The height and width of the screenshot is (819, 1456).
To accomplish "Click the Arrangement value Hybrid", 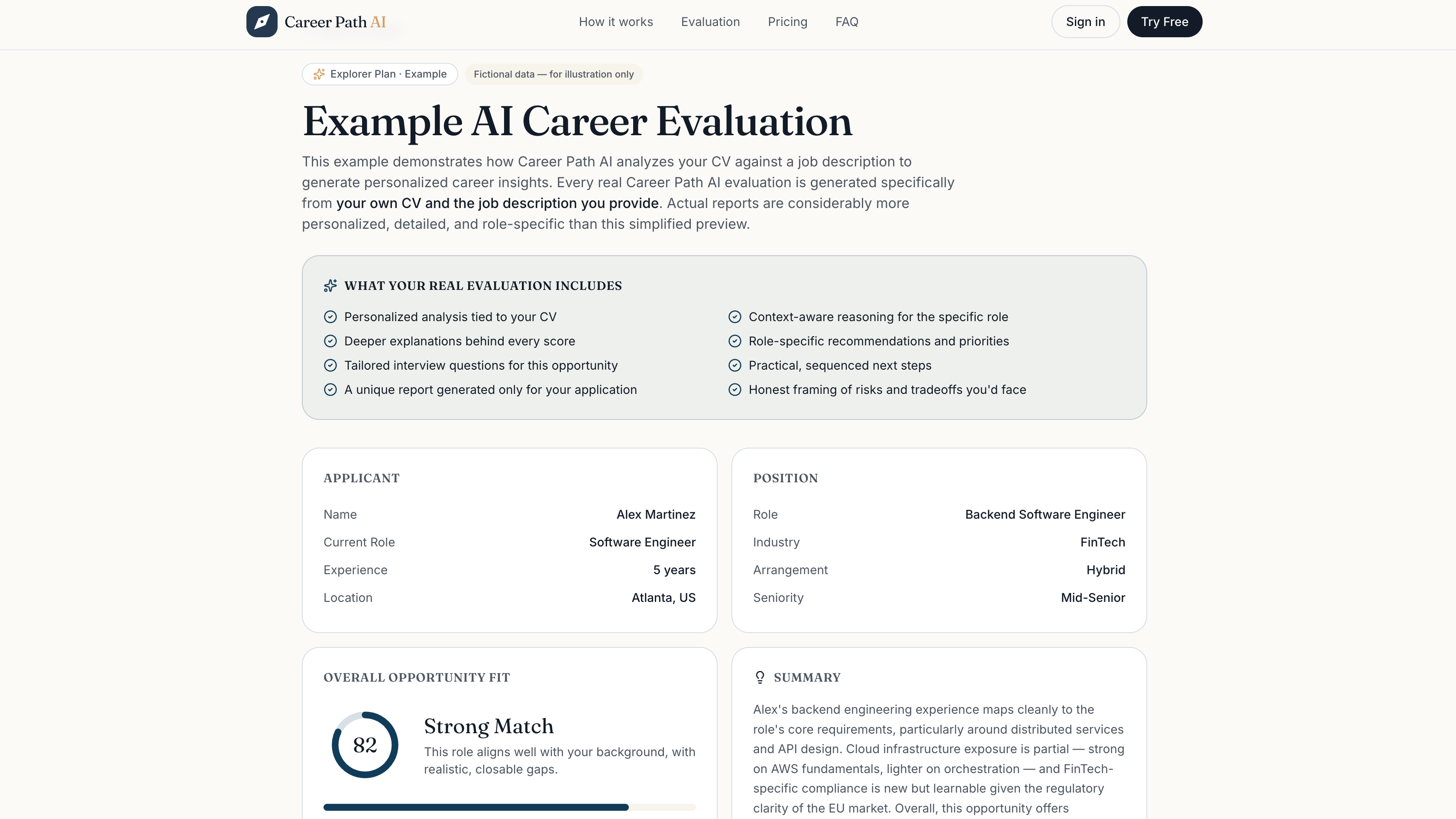I will click(x=1106, y=569).
